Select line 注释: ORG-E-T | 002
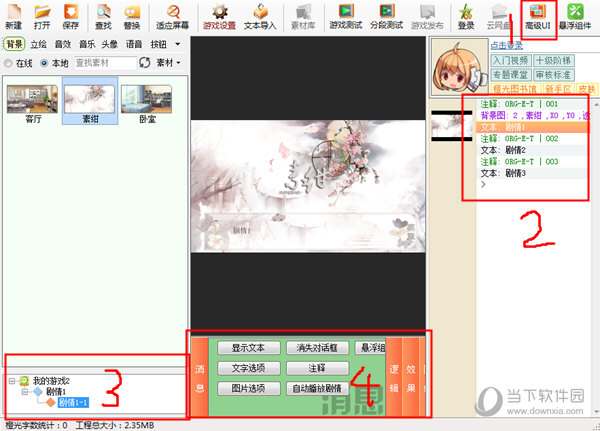Viewport: 600px width, 431px height. 533,139
